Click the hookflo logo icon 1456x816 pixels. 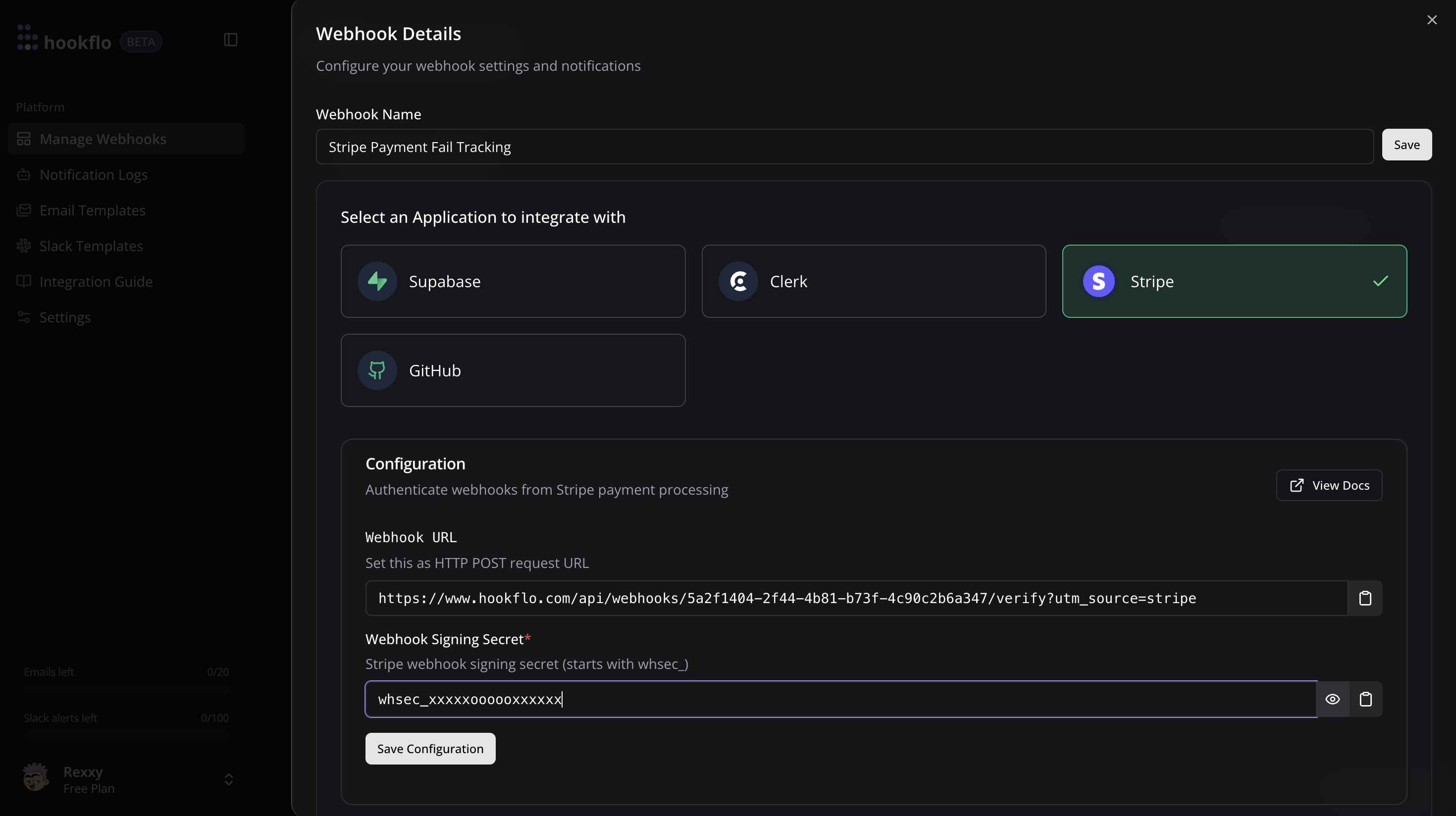tap(27, 37)
